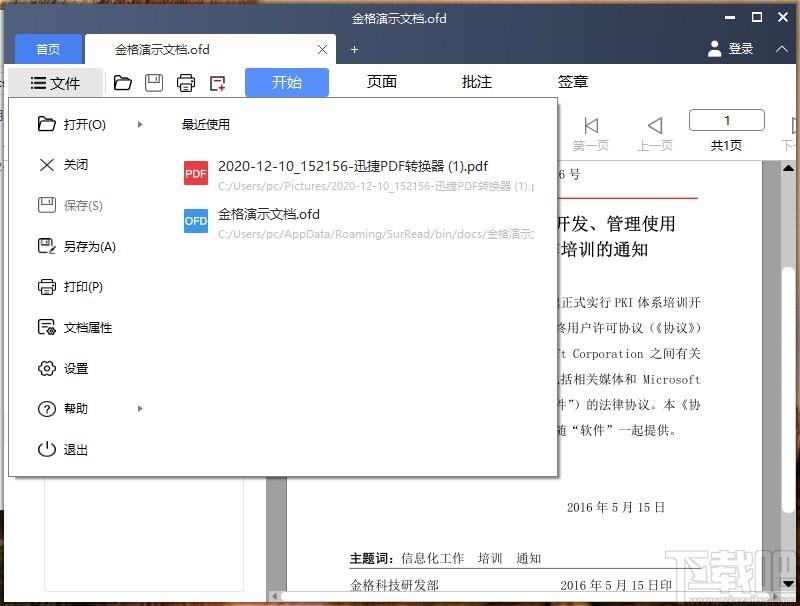Click the 打开 folder icon in the menu

pyautogui.click(x=46, y=124)
